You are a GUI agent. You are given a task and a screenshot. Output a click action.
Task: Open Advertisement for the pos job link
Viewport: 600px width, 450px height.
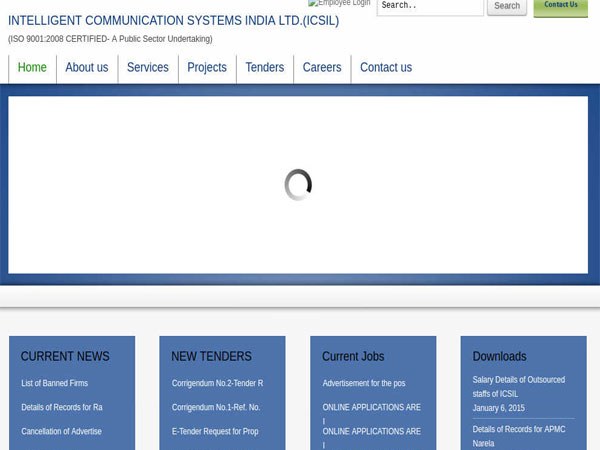tap(364, 384)
